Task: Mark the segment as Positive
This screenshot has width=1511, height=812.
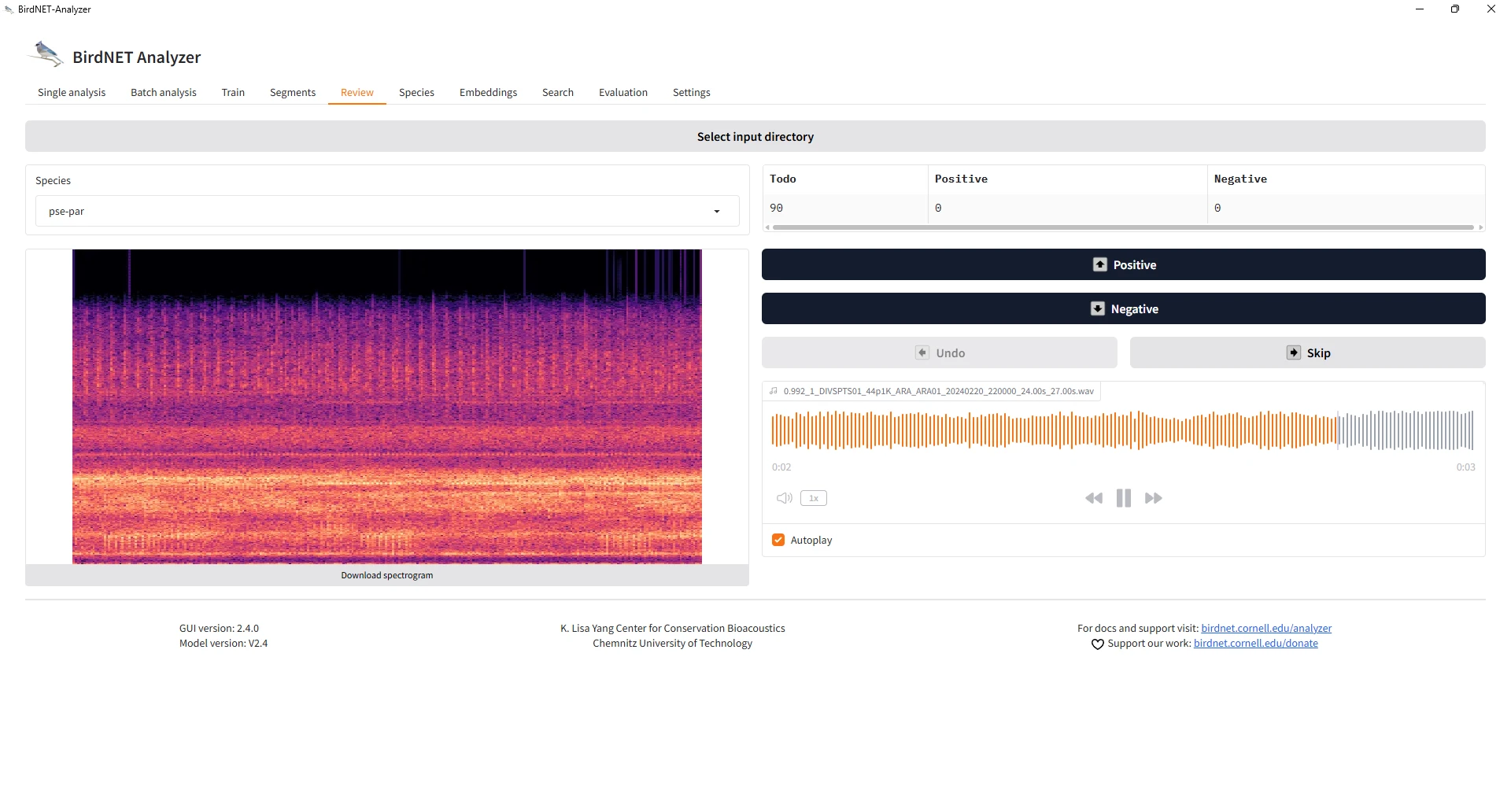Action: [x=1124, y=264]
